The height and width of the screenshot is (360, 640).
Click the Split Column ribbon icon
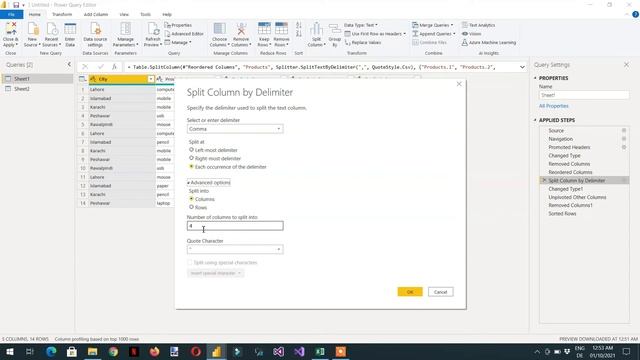point(316,35)
